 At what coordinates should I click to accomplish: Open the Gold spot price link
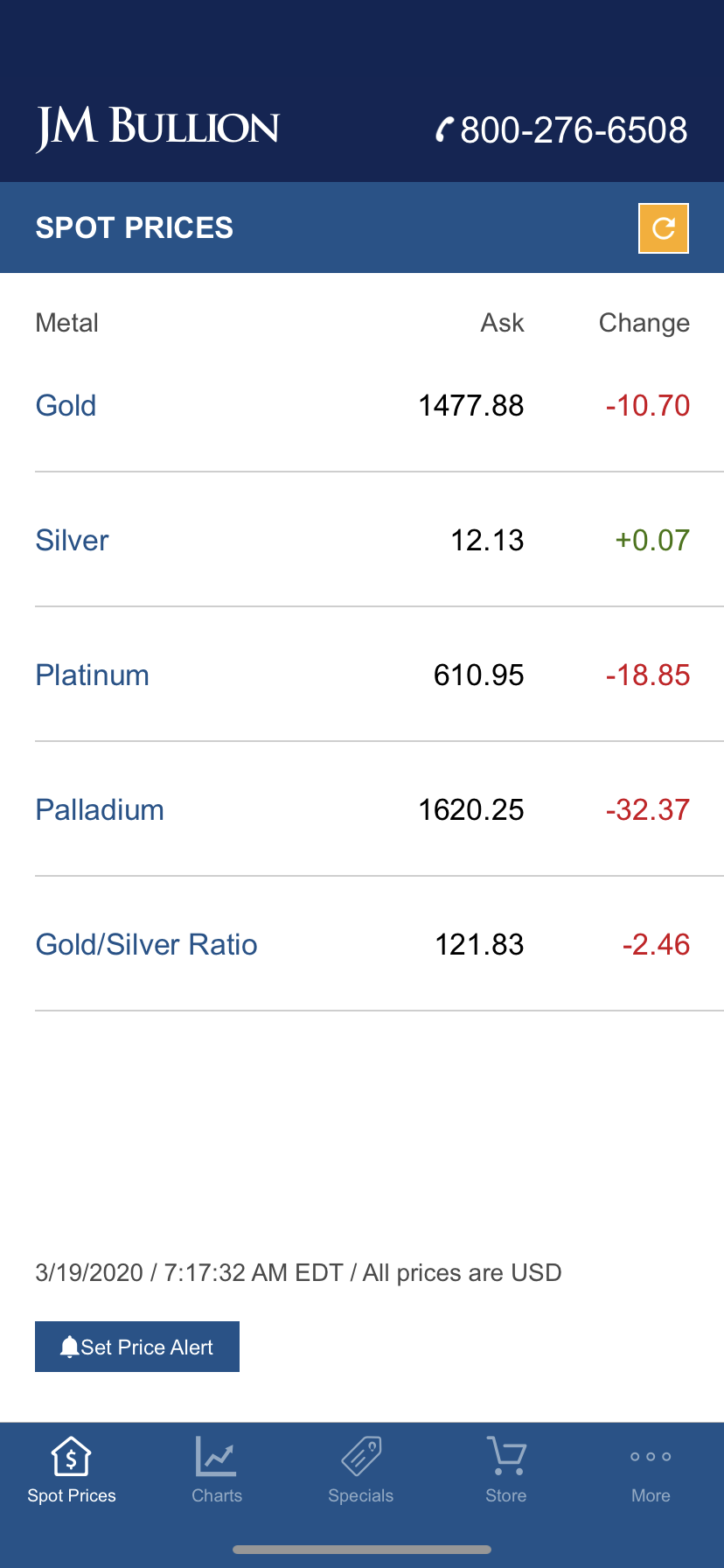click(x=66, y=406)
